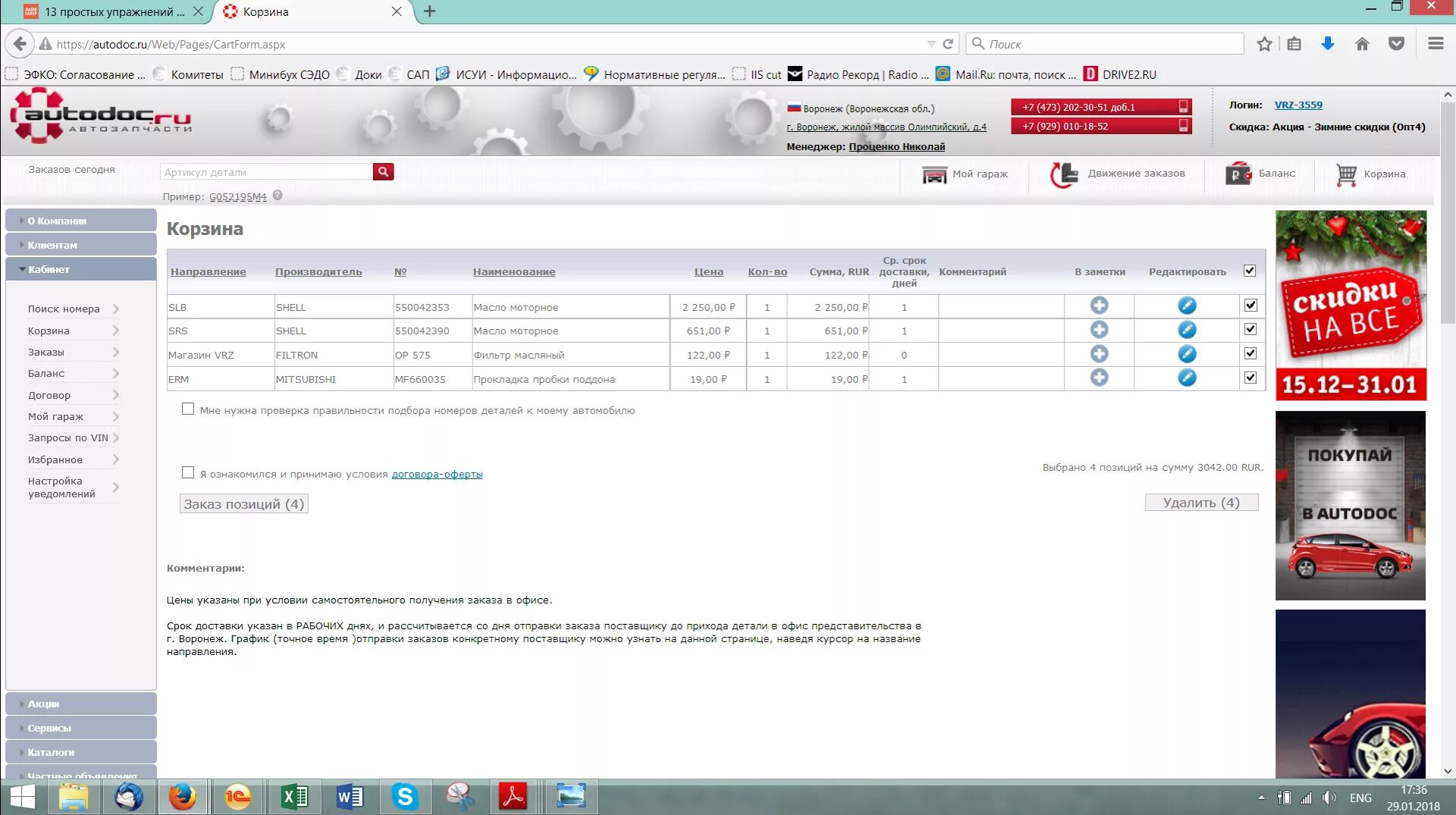Add FILTRON OP 575 row to notes
Image resolution: width=1456 pixels, height=815 pixels.
pos(1099,354)
